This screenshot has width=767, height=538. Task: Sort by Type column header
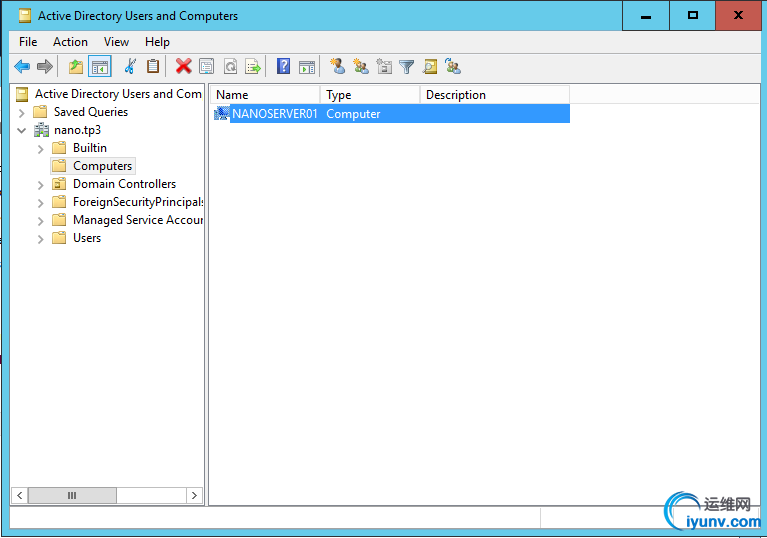pyautogui.click(x=370, y=95)
